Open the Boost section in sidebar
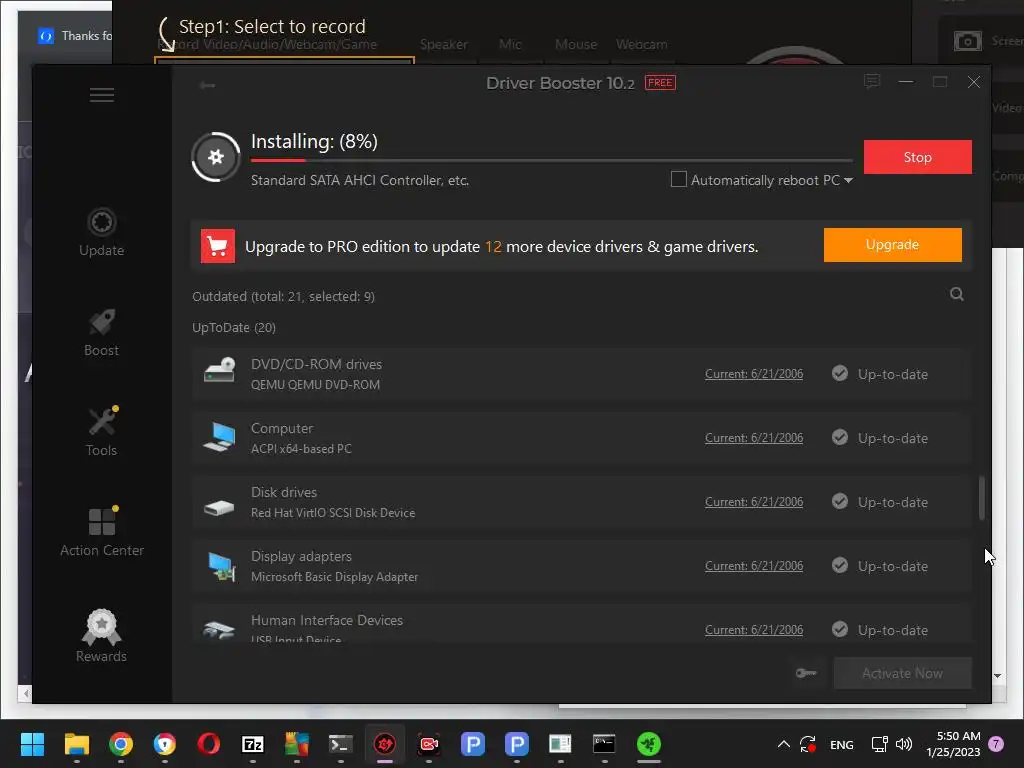The image size is (1024, 768). coord(101,332)
